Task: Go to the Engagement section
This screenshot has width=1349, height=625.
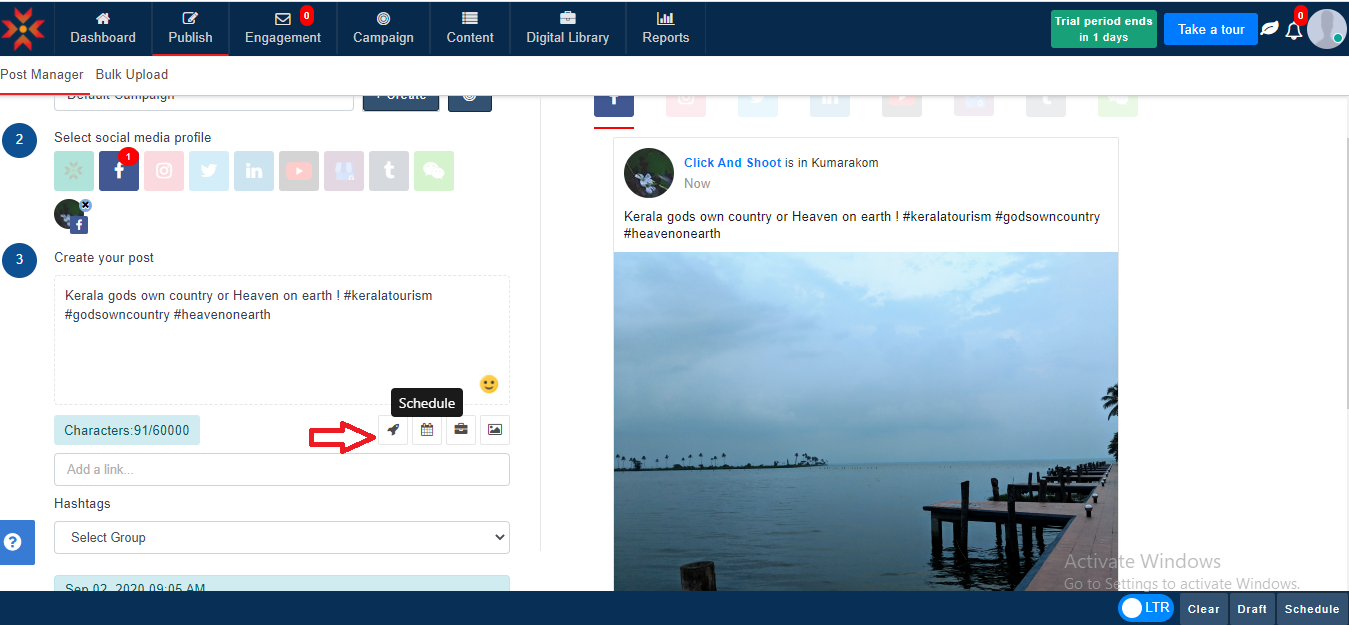Action: [x=283, y=28]
